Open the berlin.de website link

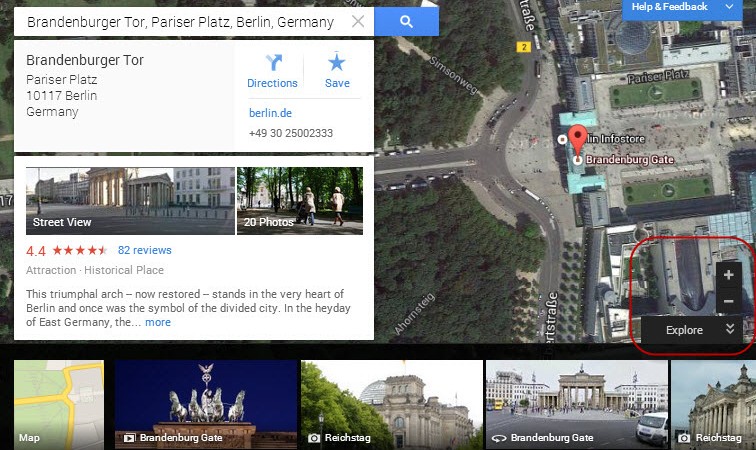(x=270, y=113)
